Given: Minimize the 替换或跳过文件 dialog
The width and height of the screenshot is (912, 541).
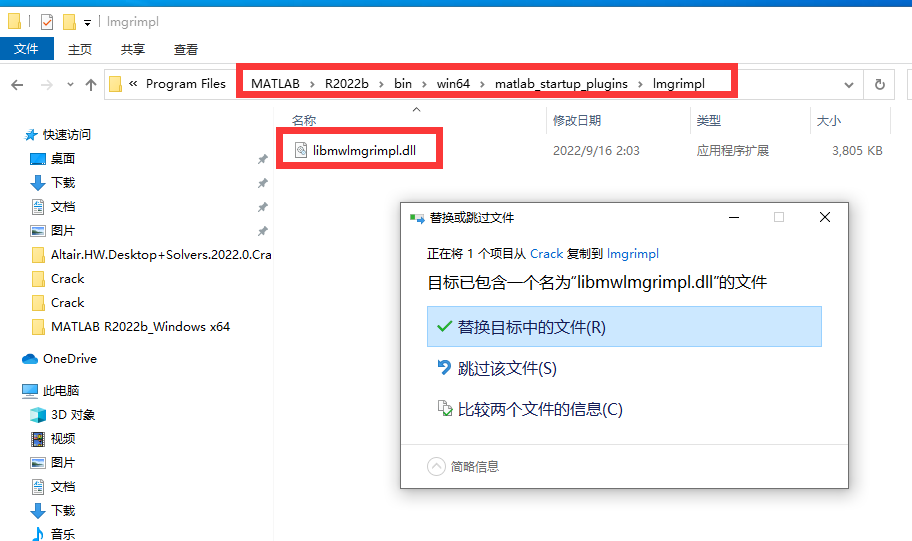Looking at the screenshot, I should point(734,218).
